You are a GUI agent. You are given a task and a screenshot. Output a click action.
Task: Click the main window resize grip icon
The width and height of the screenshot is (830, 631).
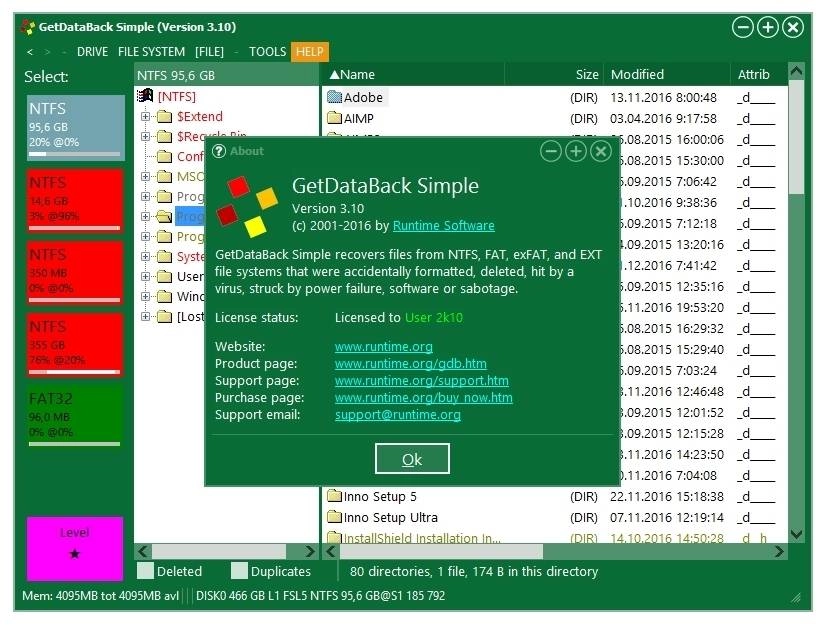pos(796,598)
